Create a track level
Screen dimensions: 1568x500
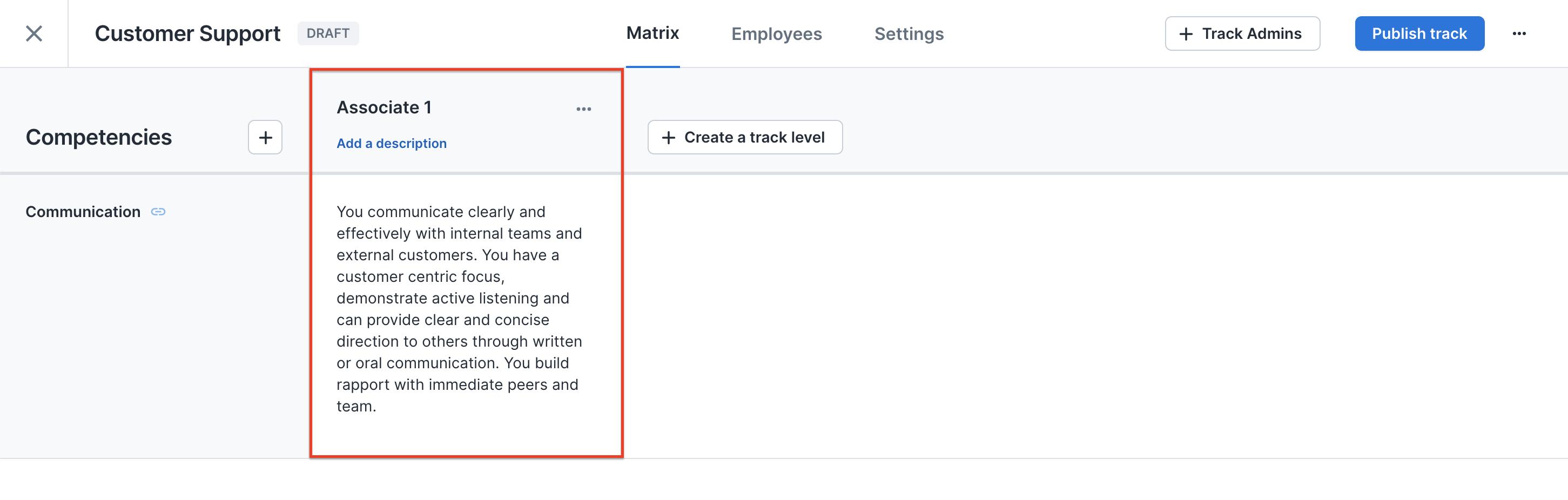pos(745,138)
